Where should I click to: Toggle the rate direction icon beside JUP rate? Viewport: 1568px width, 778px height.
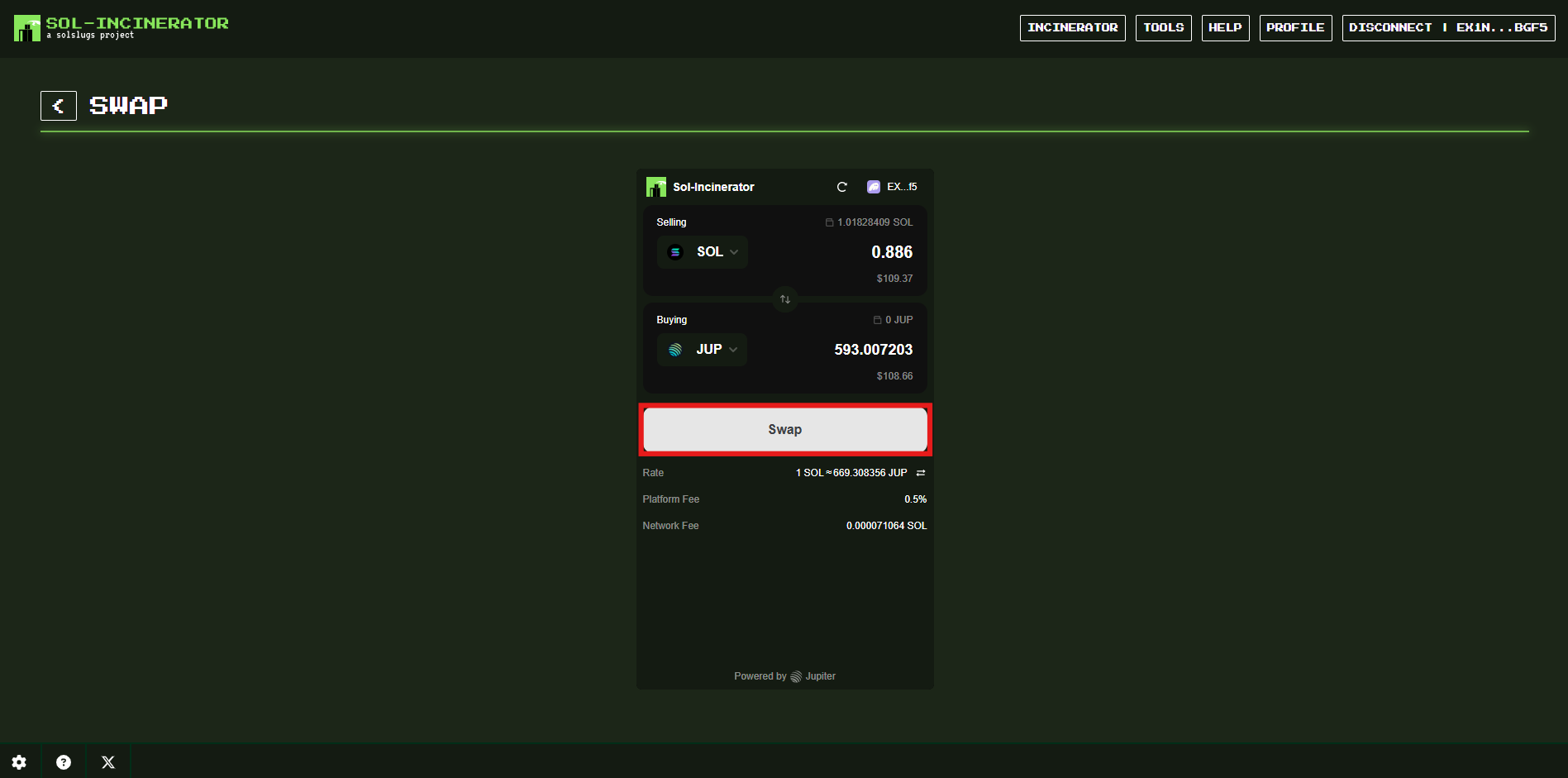[921, 473]
